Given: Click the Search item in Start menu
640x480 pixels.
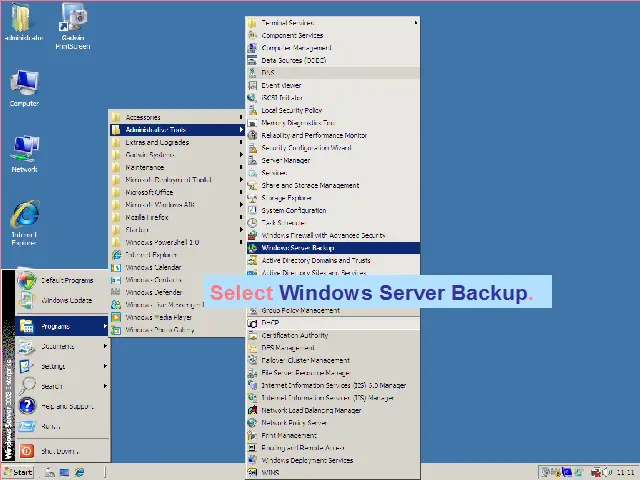Looking at the screenshot, I should point(63,386).
